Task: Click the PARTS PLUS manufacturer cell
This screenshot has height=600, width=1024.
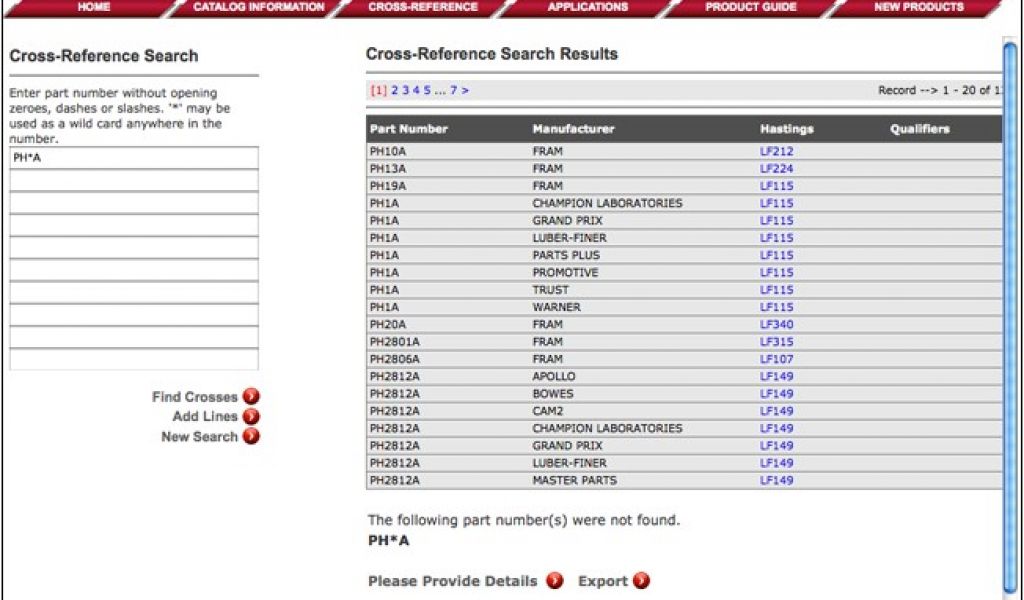Action: (566, 255)
